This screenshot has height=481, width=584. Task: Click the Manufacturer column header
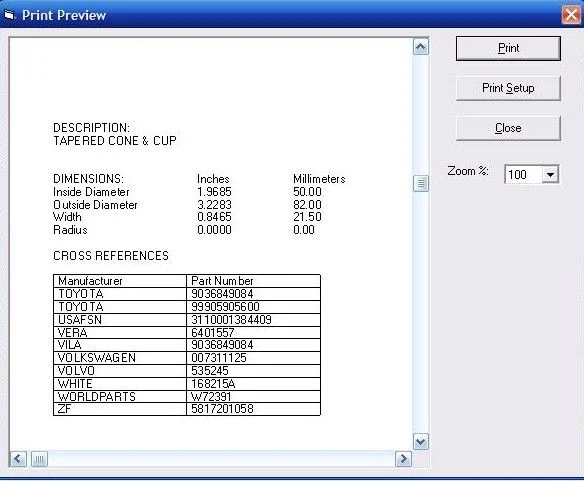pyautogui.click(x=120, y=281)
